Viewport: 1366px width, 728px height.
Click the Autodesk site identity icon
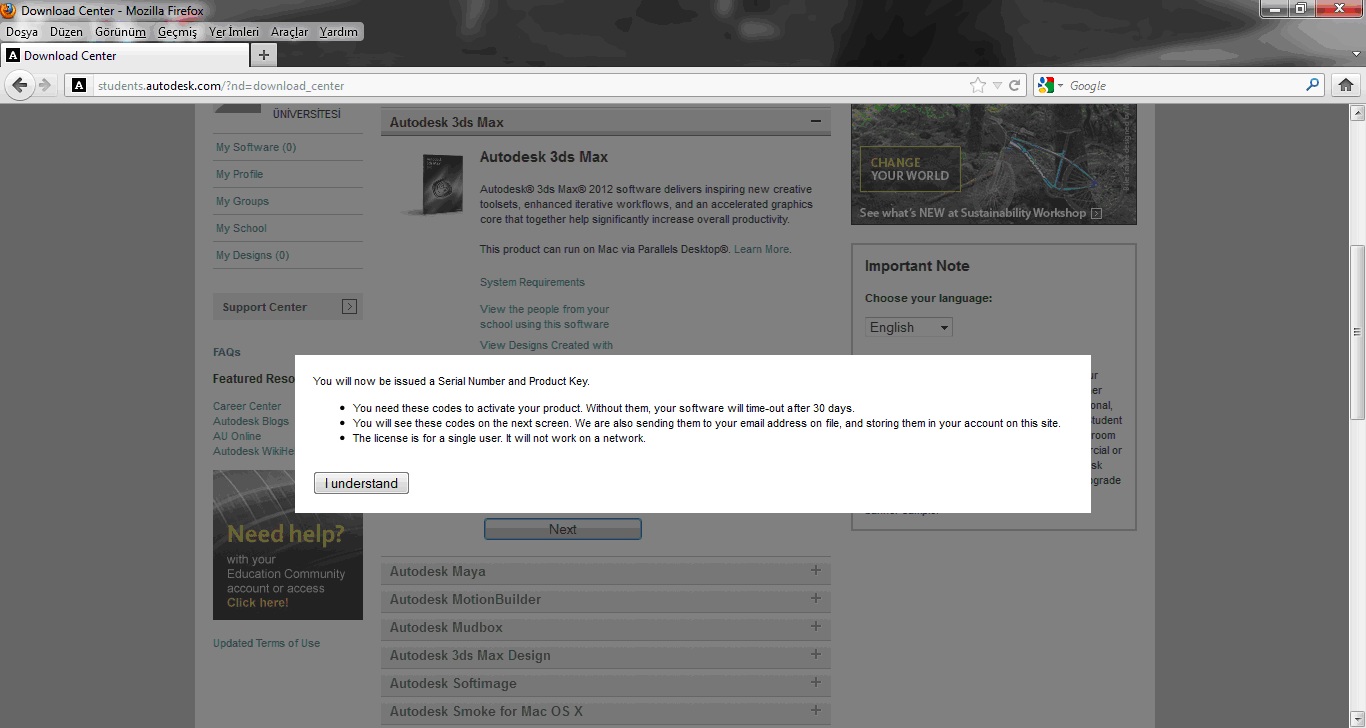(79, 86)
